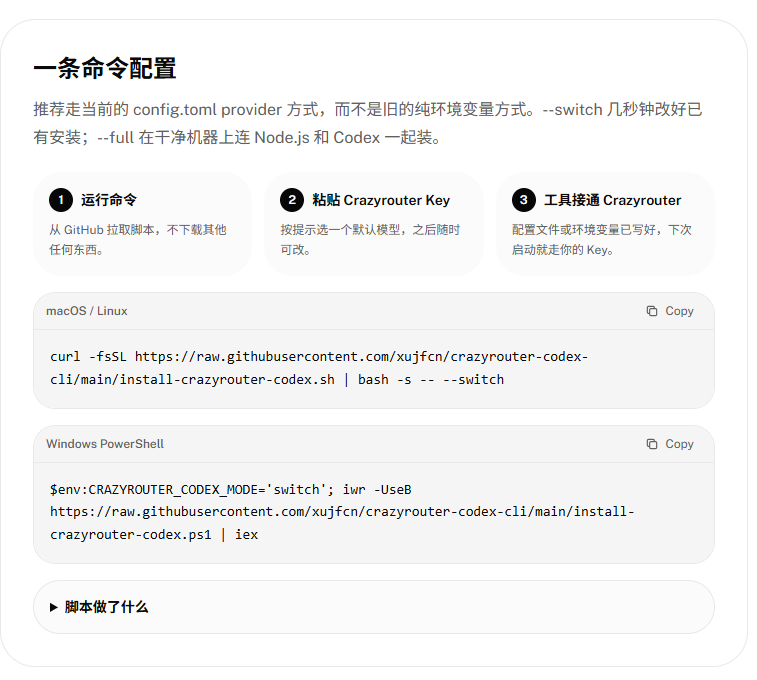Copy the Windows PowerShell command
Viewport: 757px width, 680px height.
tap(669, 444)
